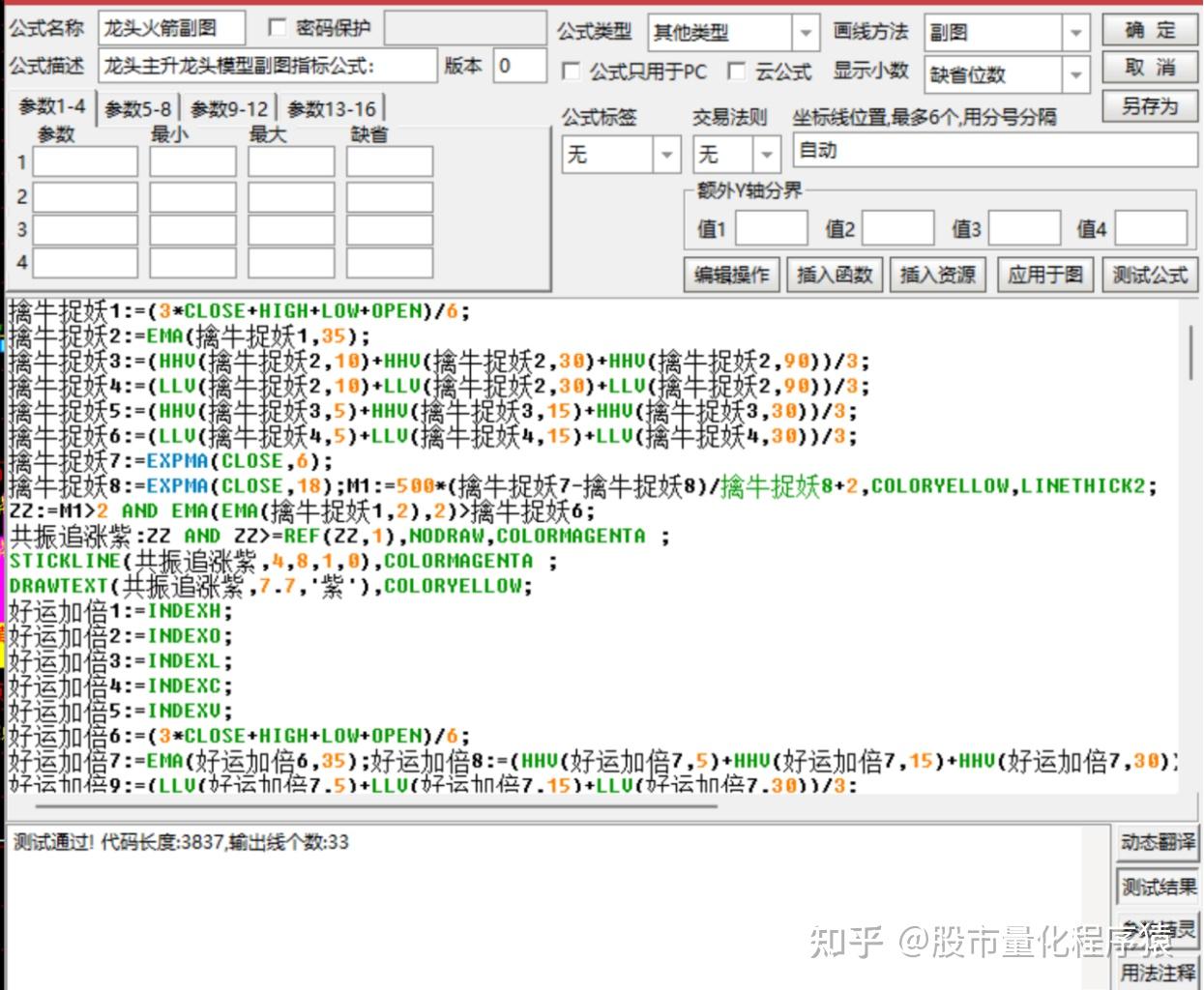Click the 另存为 button

pos(1150,105)
